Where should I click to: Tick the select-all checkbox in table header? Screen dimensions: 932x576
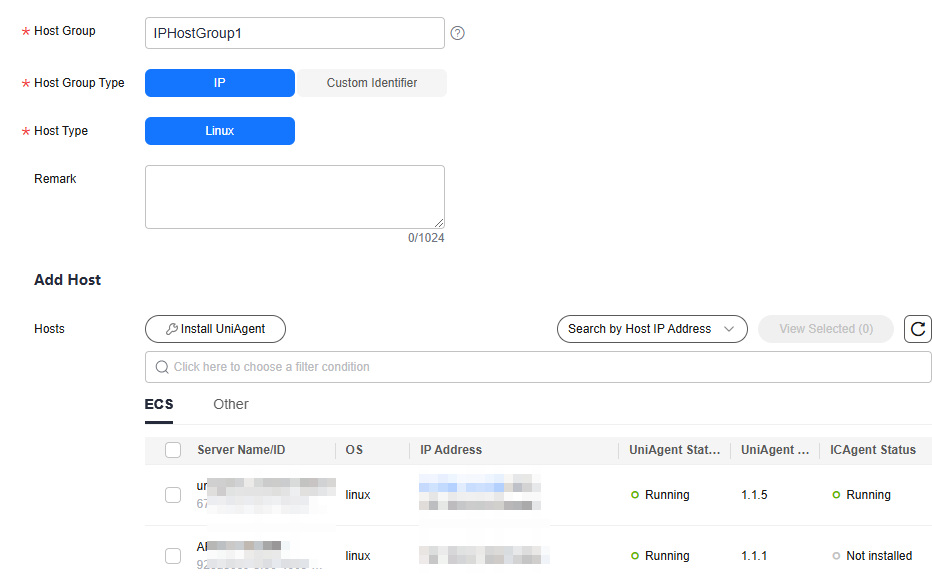click(173, 450)
